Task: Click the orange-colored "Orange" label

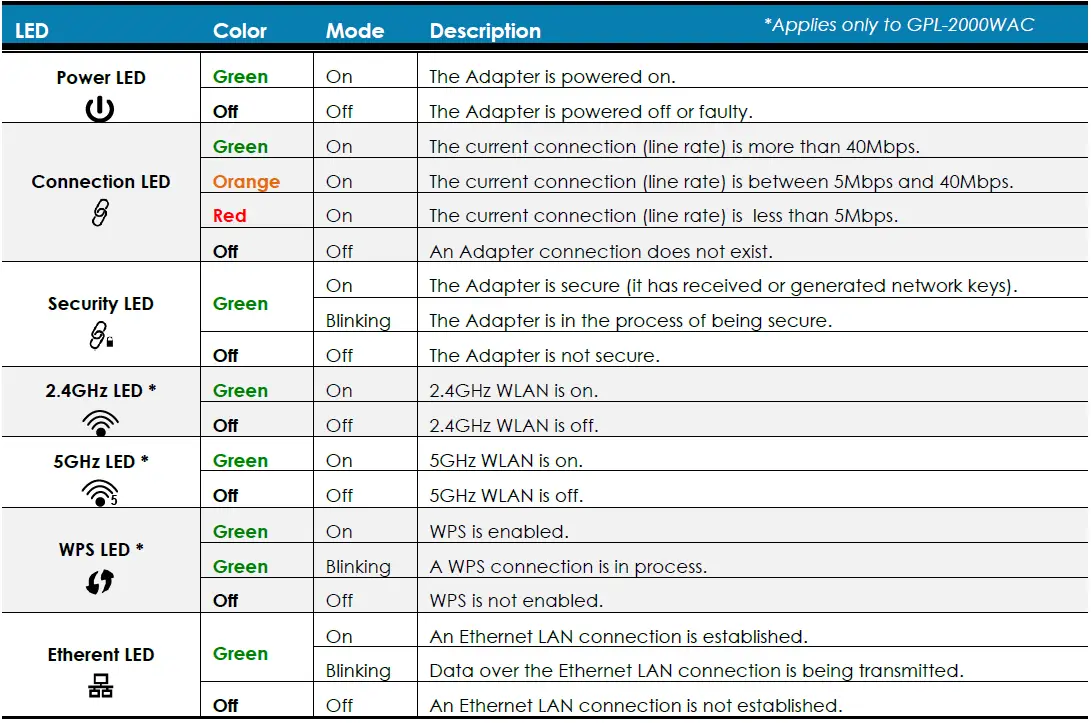Action: (246, 182)
